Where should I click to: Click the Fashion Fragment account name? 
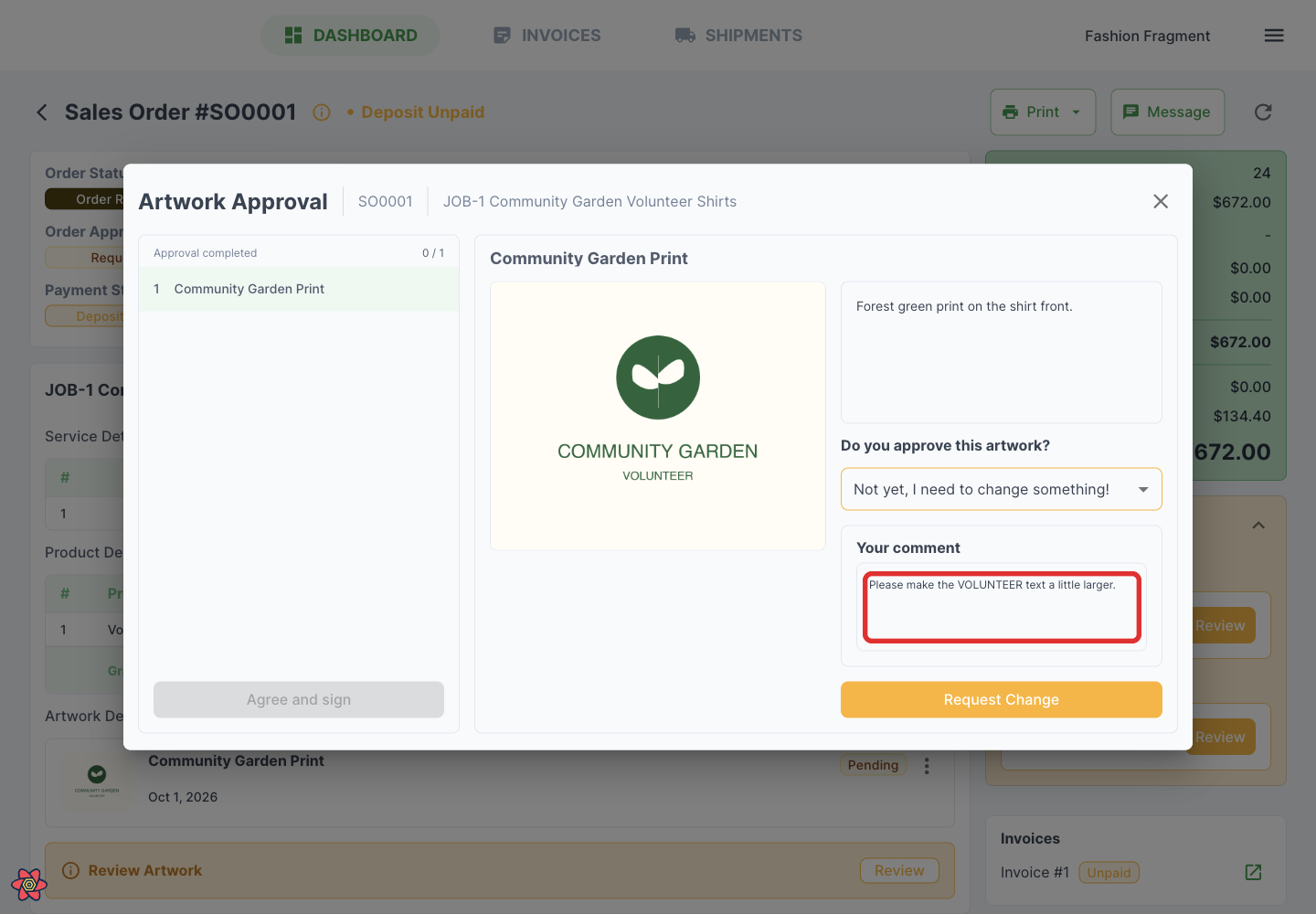coord(1147,36)
